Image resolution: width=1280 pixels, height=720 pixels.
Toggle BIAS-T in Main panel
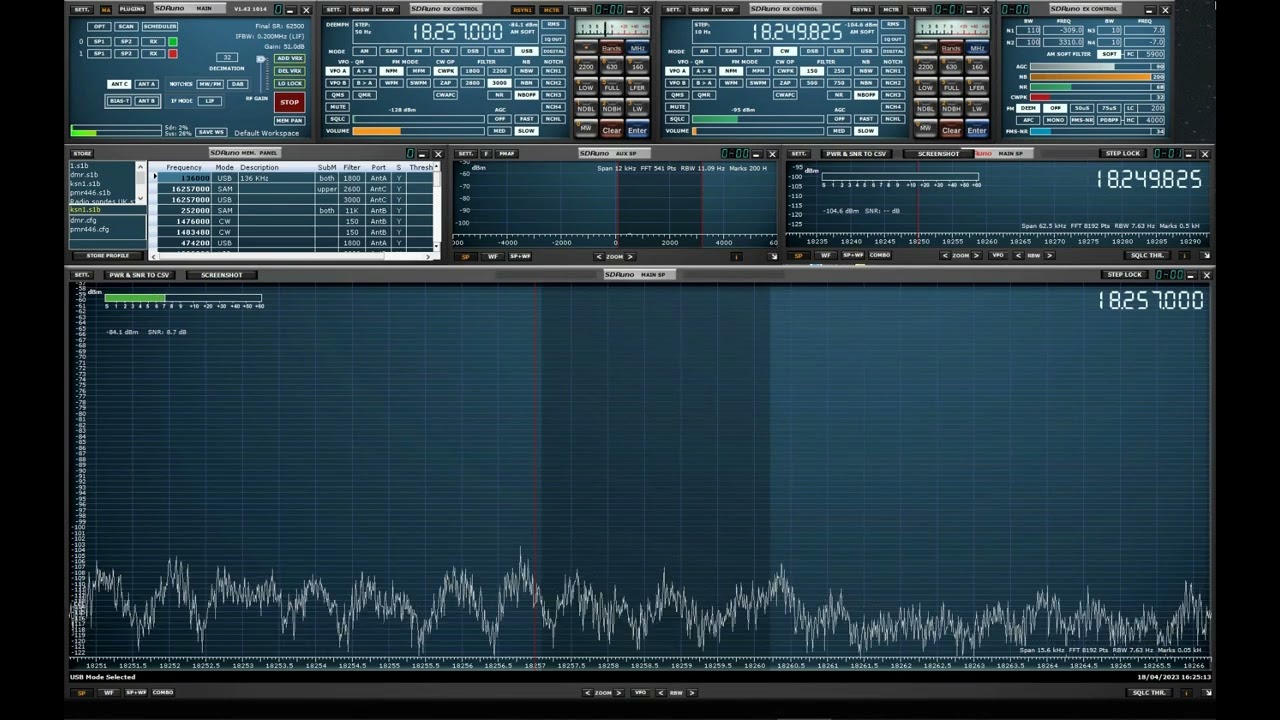120,101
